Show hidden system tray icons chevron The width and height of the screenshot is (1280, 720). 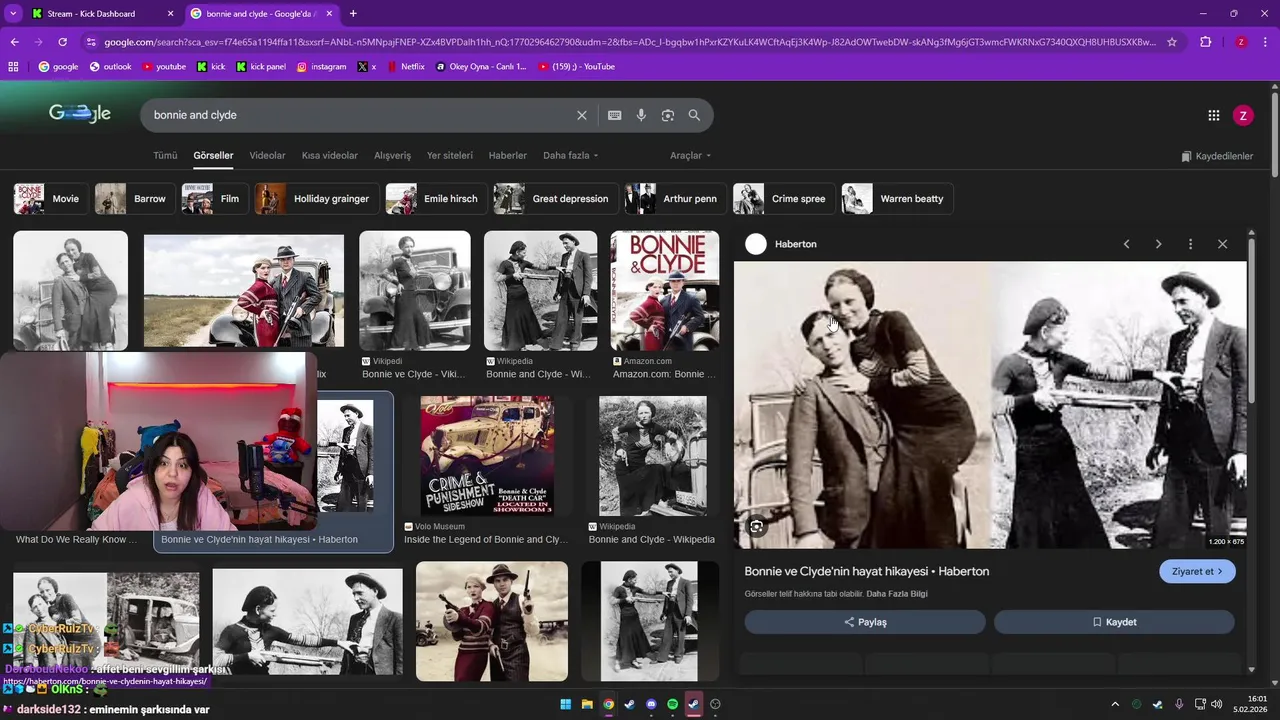(1115, 704)
